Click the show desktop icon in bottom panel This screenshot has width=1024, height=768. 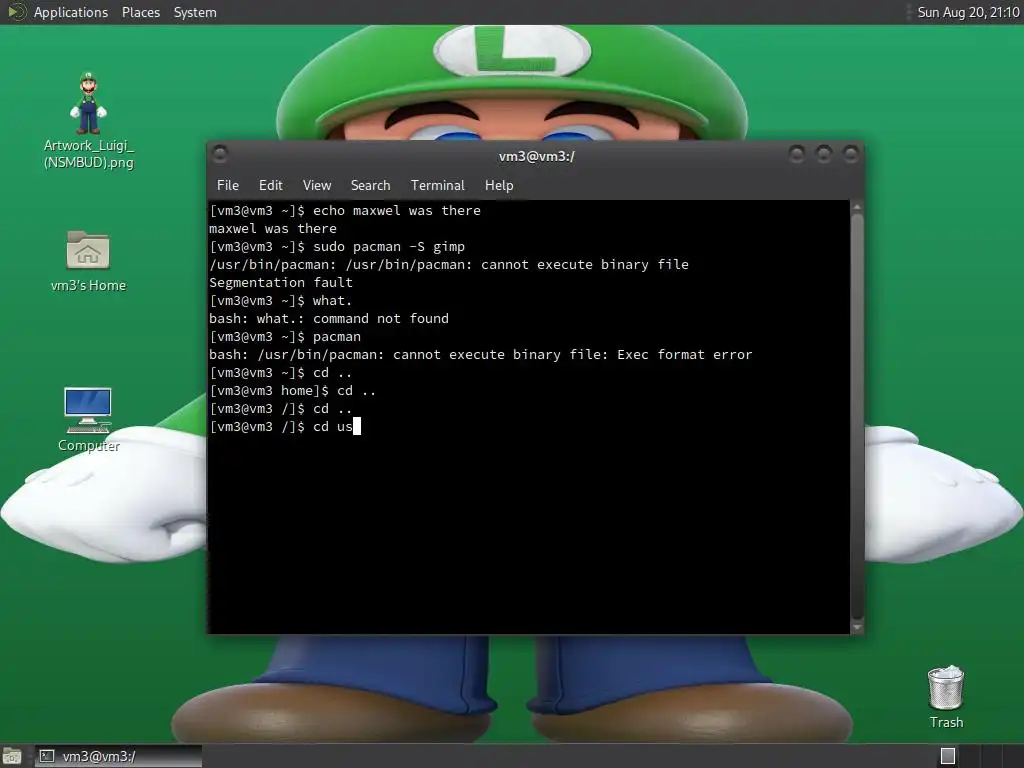(12, 756)
